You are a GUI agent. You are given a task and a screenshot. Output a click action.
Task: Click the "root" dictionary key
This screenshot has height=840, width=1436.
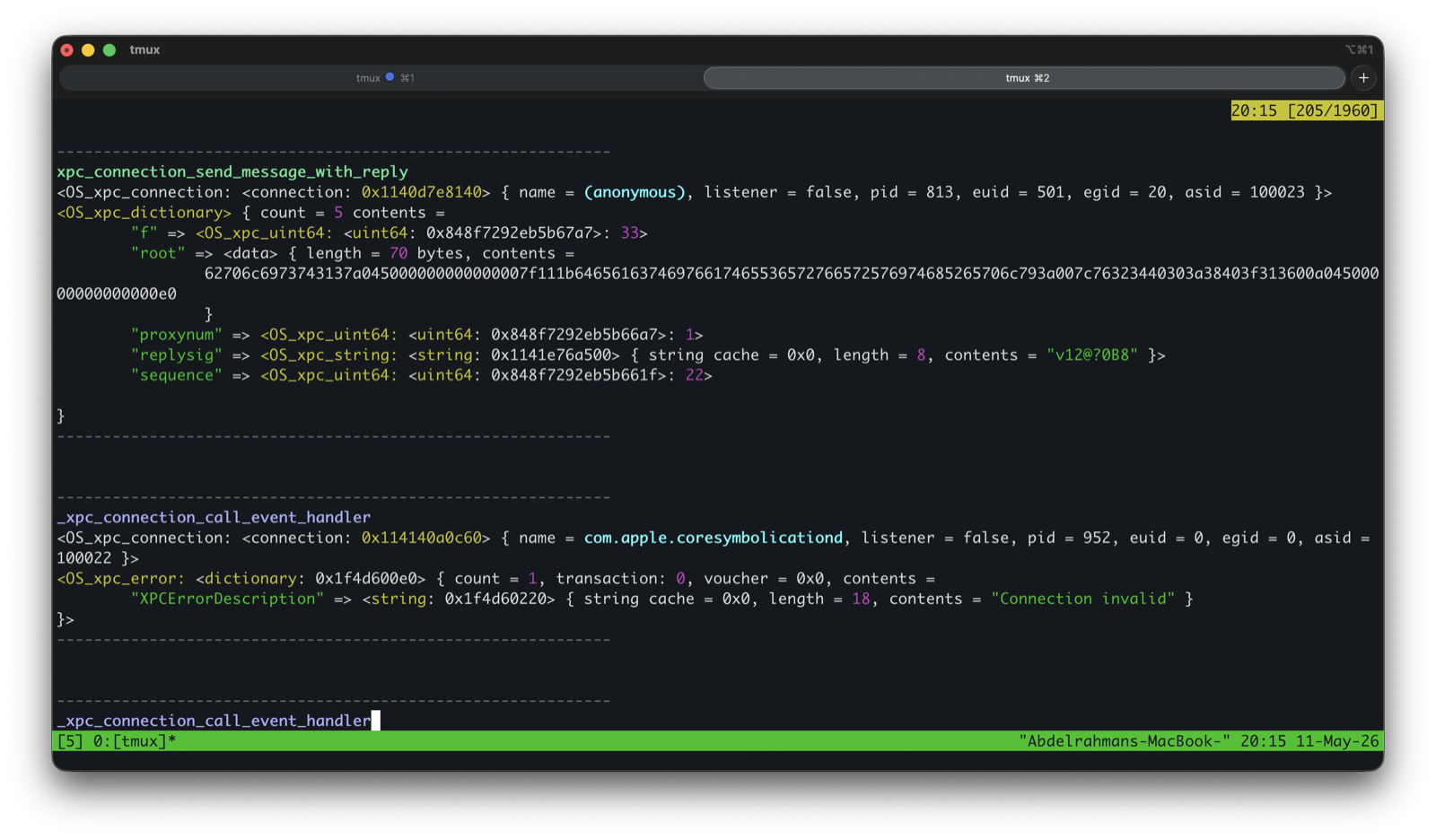[158, 253]
